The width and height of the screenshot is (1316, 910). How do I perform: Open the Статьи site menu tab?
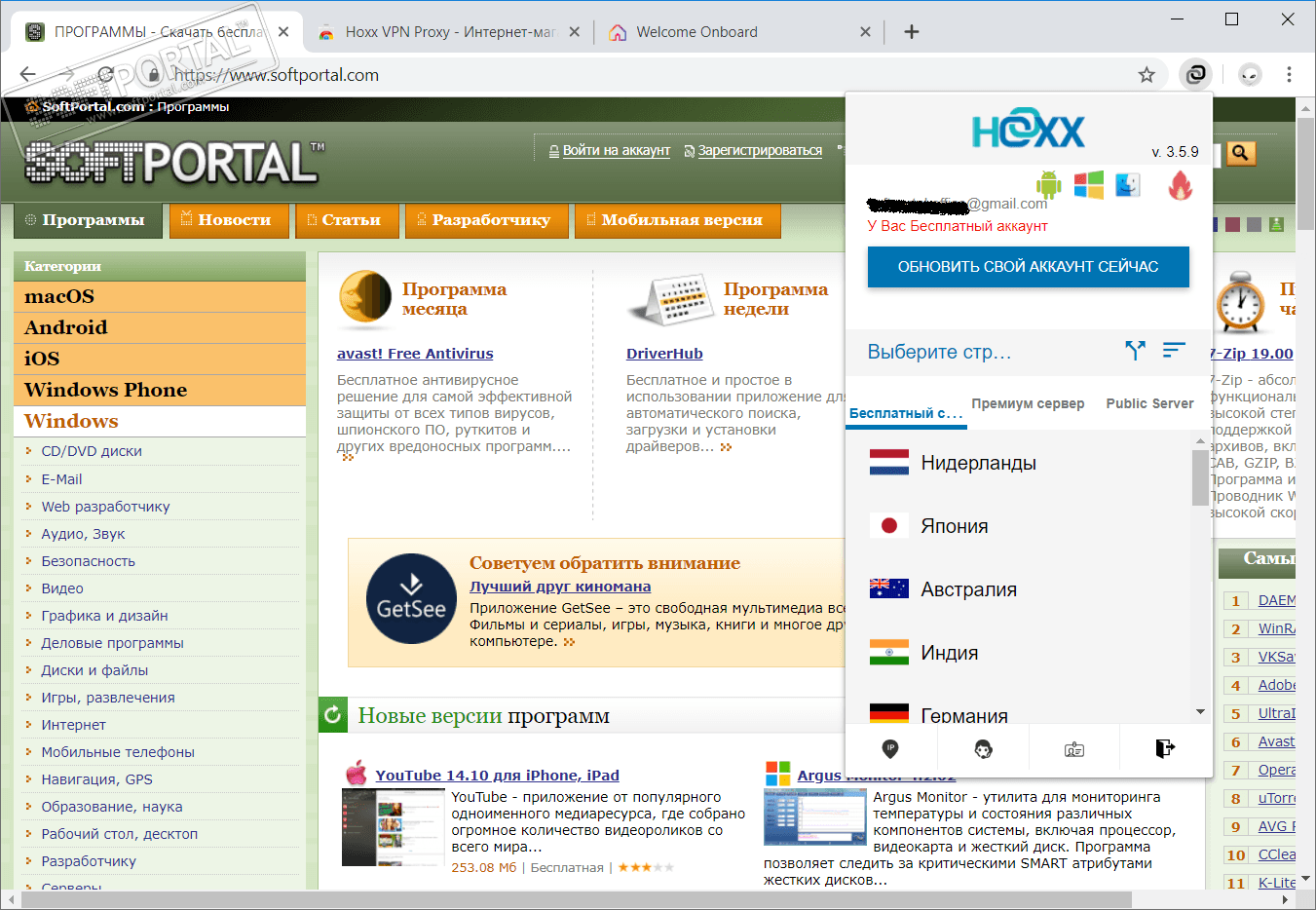point(347,220)
